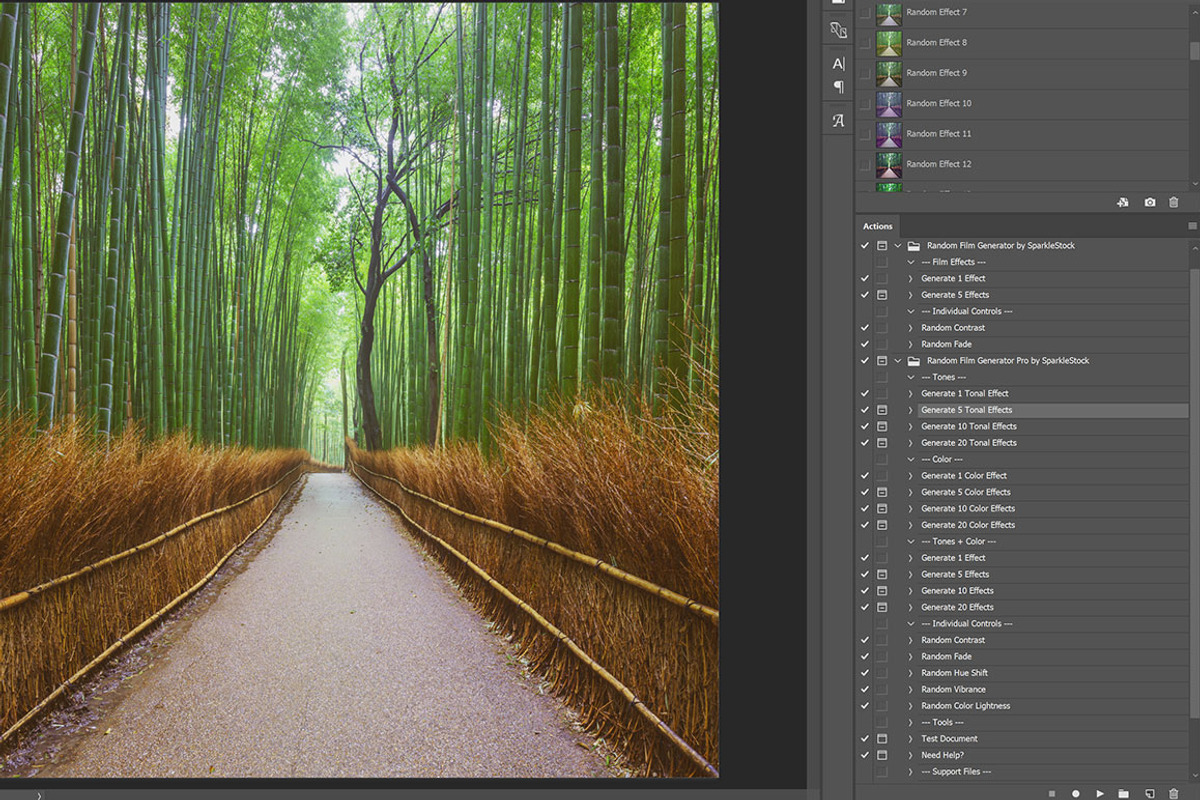Collapse the --- Film Effects --- action
Image resolution: width=1200 pixels, height=800 pixels.
pyautogui.click(x=911, y=262)
